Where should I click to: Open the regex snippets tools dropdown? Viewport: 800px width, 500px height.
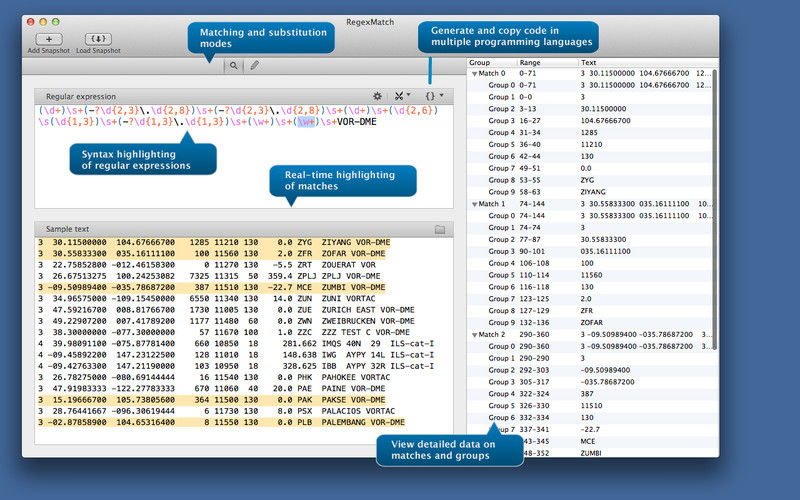[402, 96]
